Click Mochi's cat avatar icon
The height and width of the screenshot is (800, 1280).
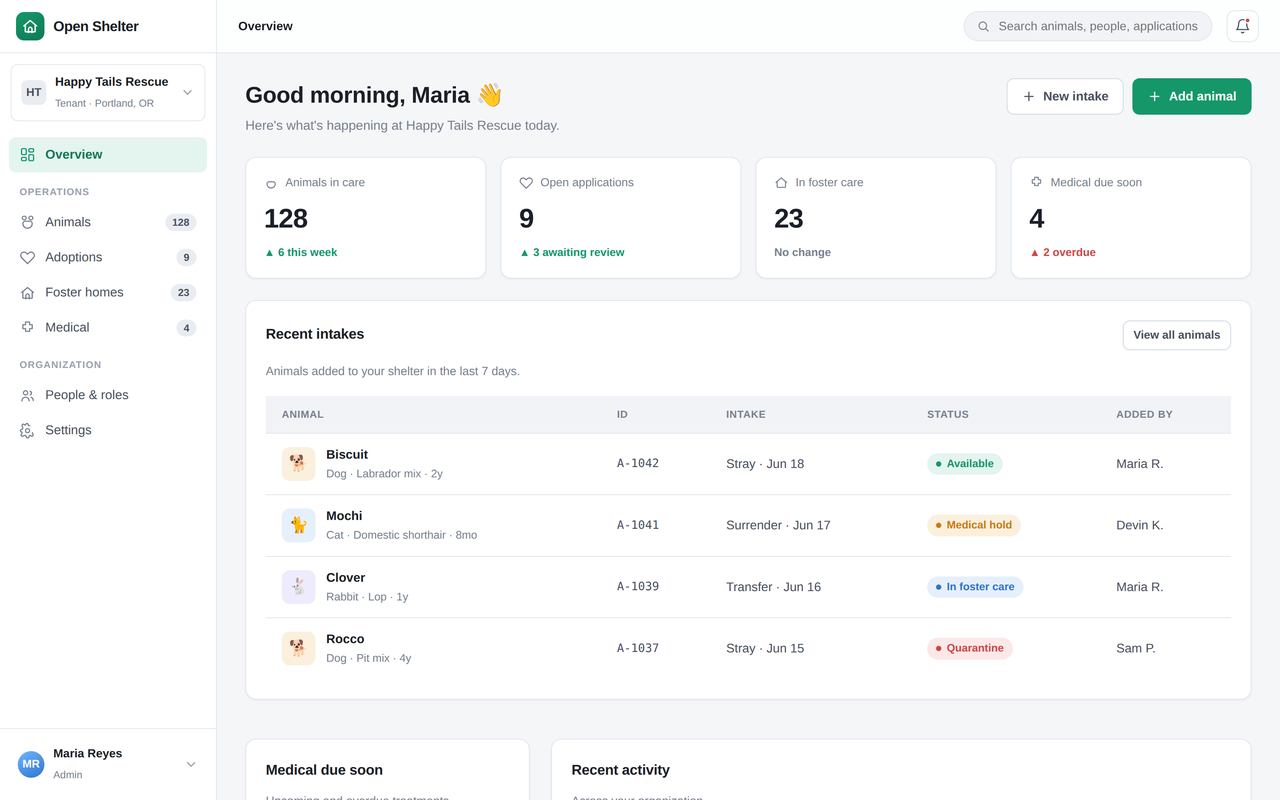click(298, 525)
